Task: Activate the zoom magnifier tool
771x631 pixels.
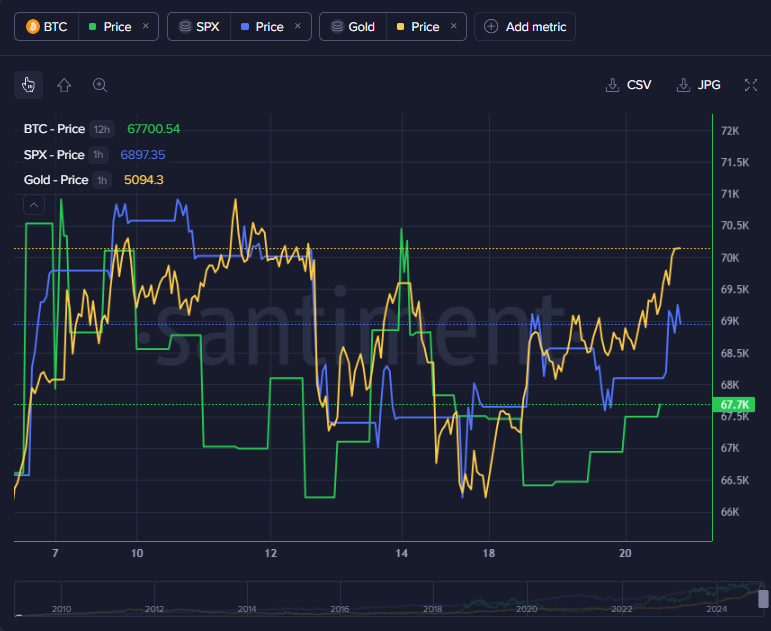Action: coord(100,85)
